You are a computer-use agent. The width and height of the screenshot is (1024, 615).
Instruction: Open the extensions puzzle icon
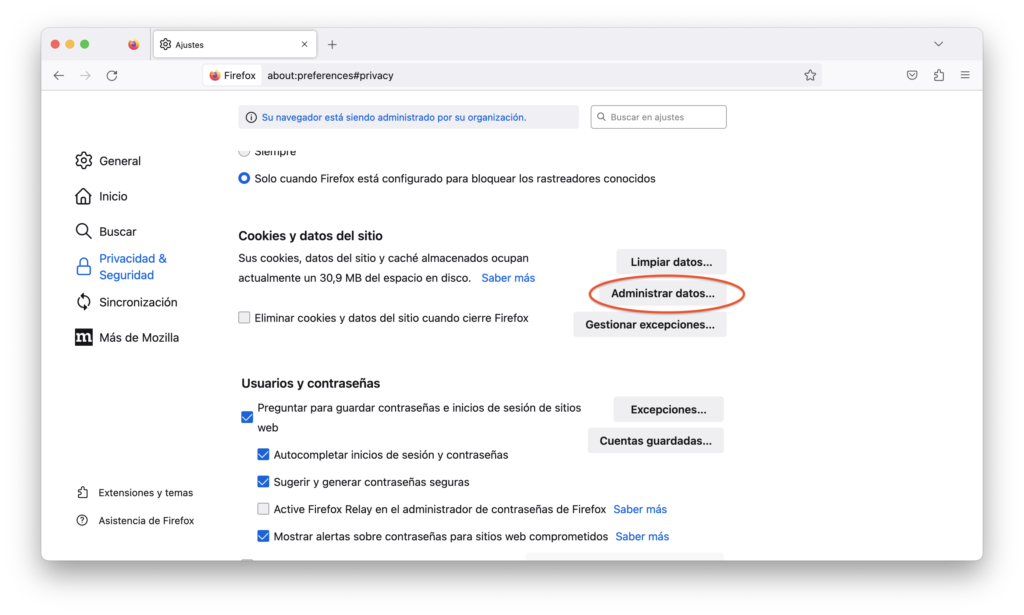(939, 75)
